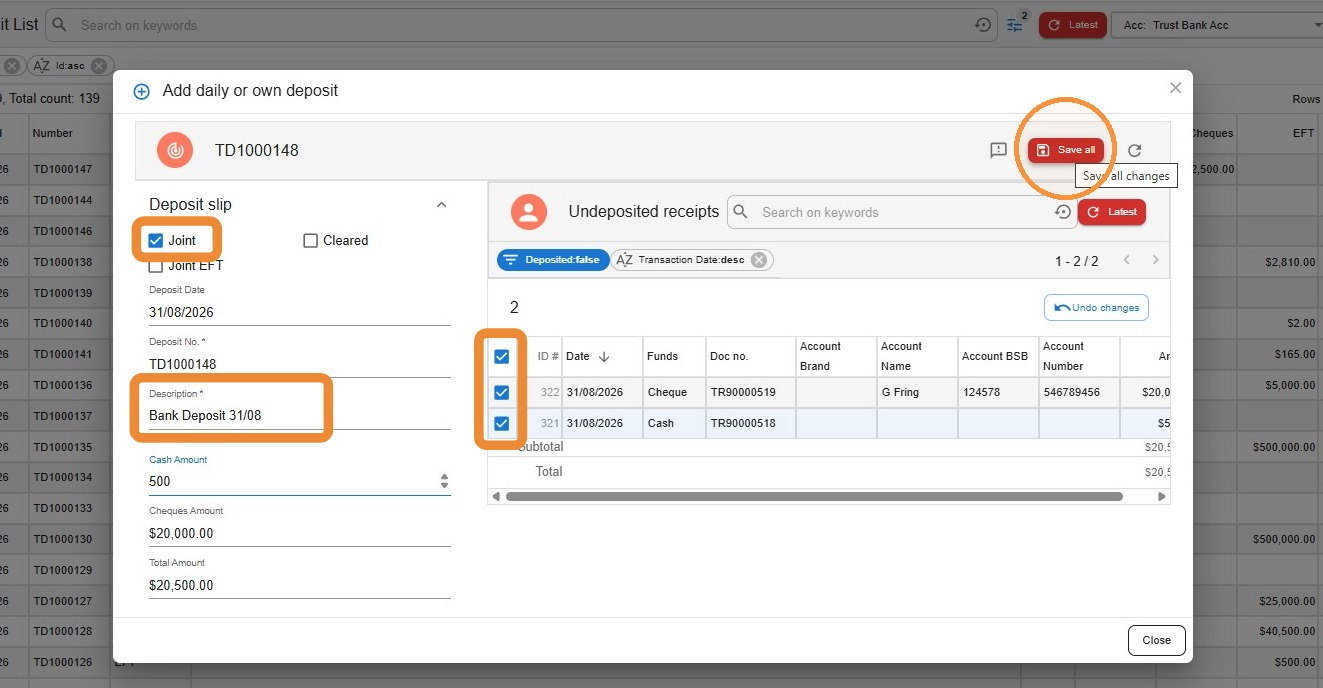Click the comment alert icon beside Save all
Viewport: 1323px width, 688px height.
[x=998, y=150]
